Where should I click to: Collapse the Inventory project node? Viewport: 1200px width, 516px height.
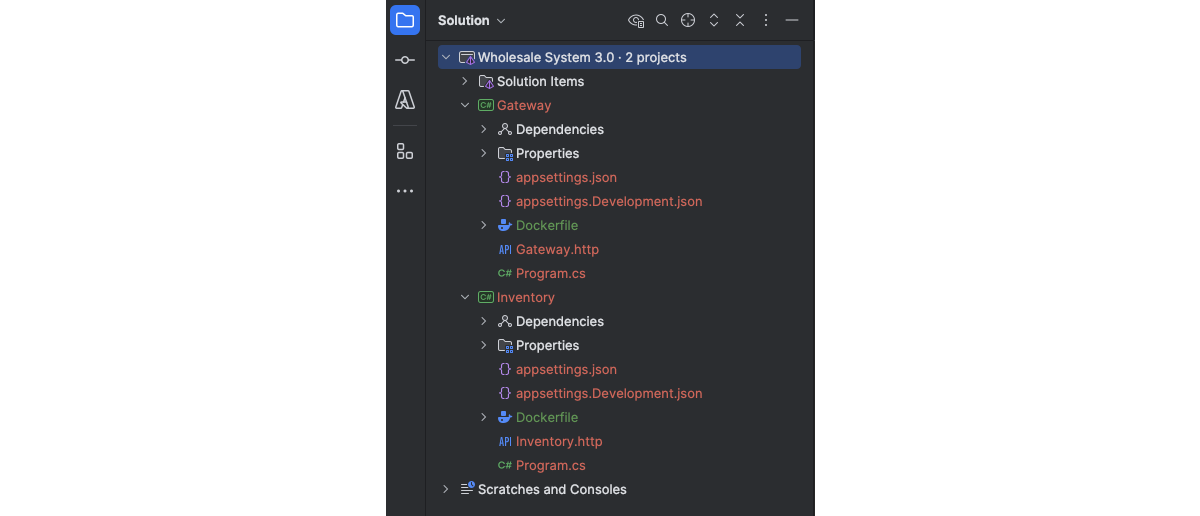pyautogui.click(x=465, y=297)
